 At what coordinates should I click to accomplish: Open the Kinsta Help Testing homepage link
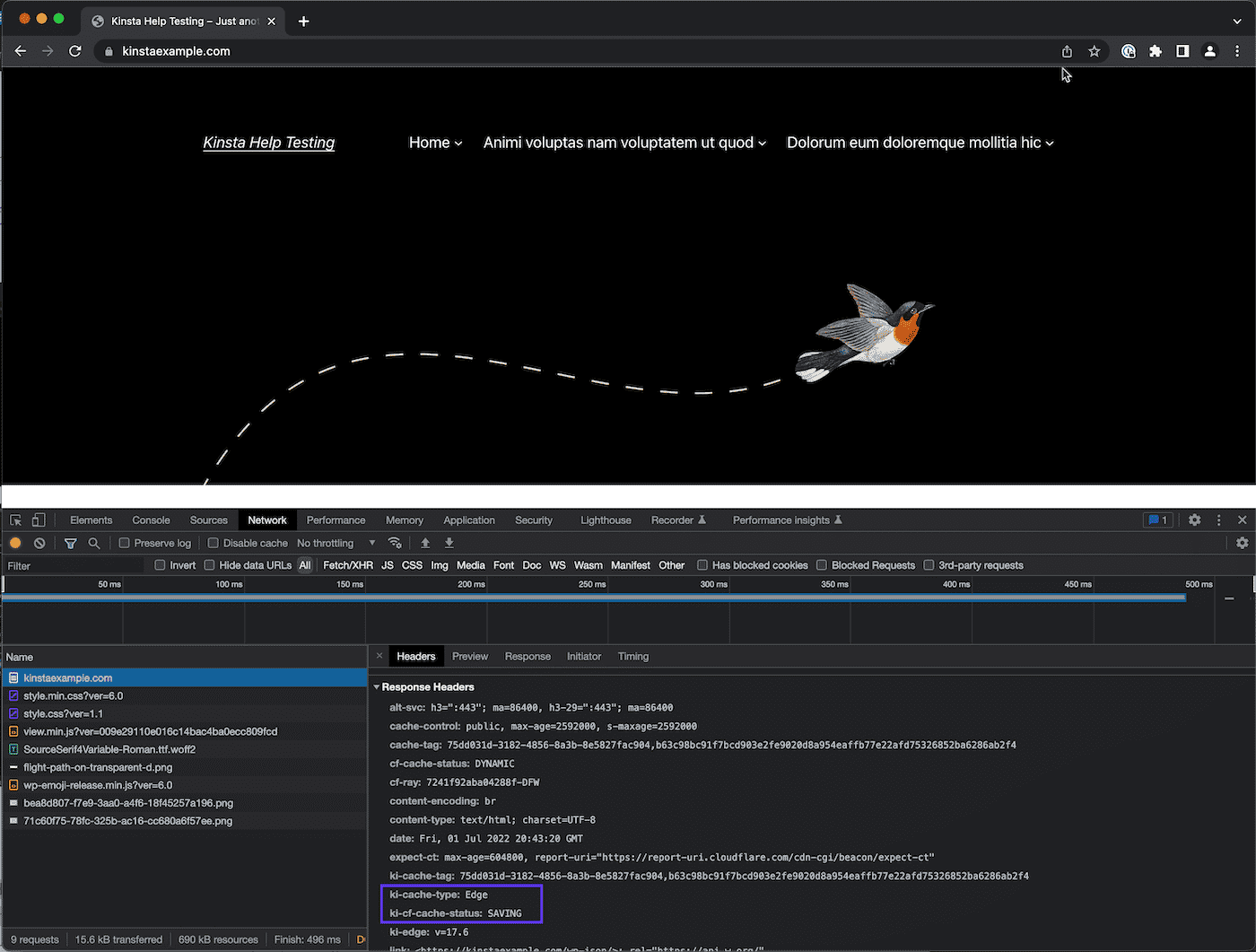(x=268, y=143)
